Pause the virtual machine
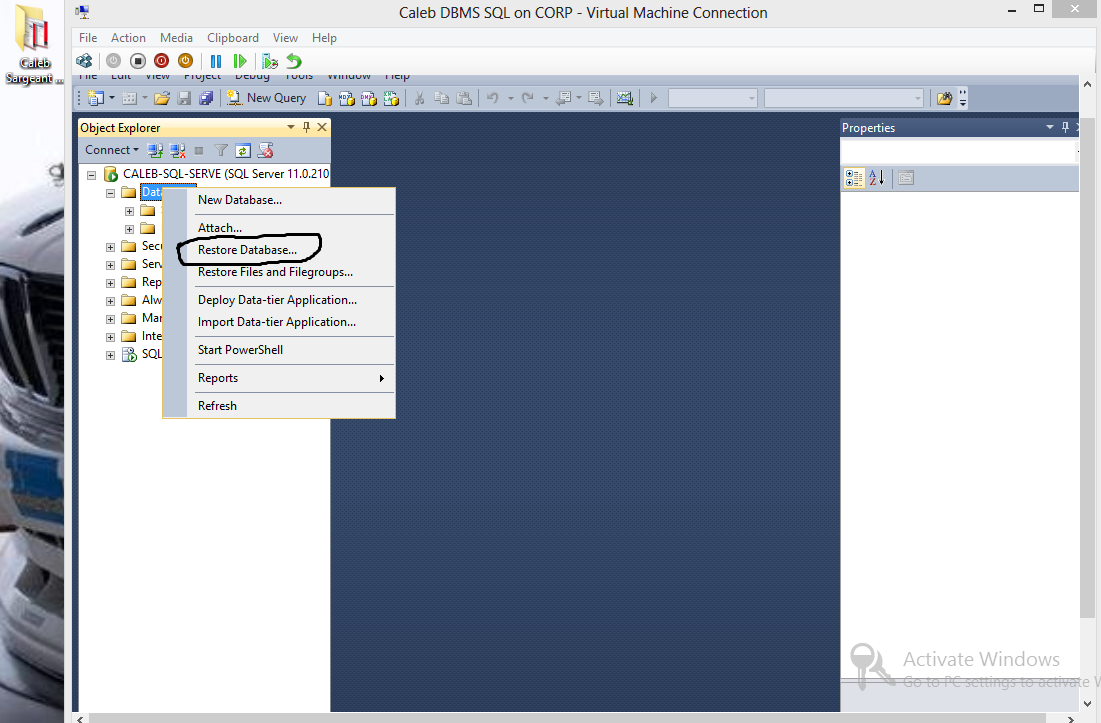Screen dimensions: 1101x723 (x=216, y=61)
